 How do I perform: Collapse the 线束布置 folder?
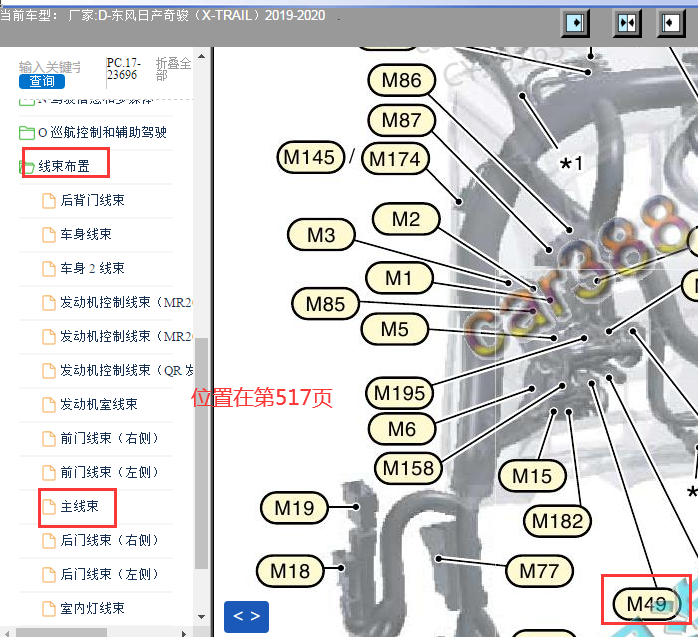click(64, 166)
